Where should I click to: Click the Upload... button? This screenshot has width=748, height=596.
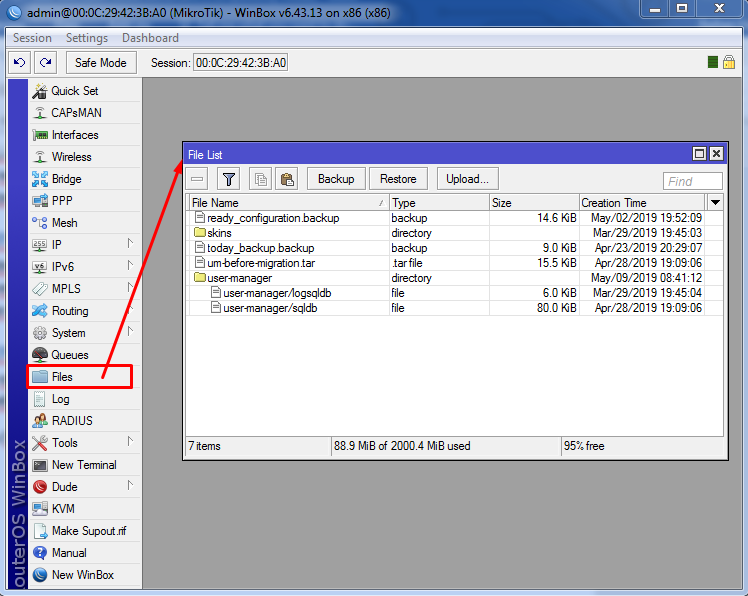[468, 179]
